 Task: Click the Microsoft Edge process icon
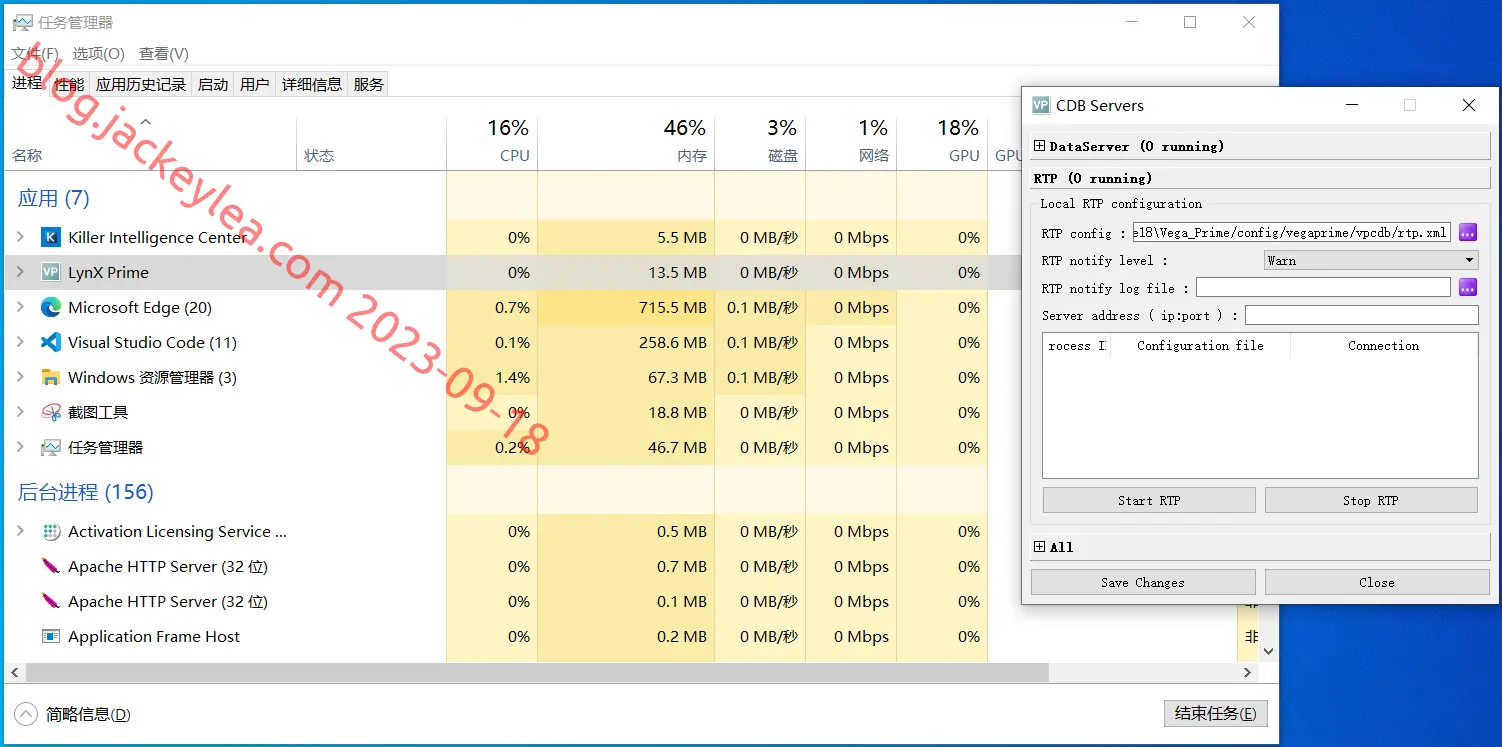click(x=51, y=308)
